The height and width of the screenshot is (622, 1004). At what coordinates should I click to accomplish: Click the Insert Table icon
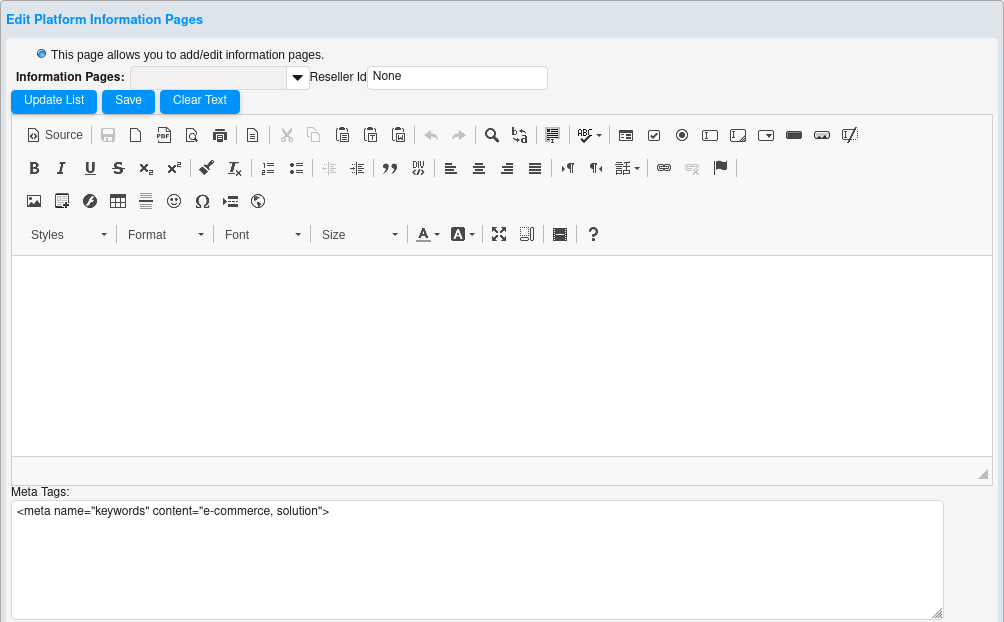(118, 201)
